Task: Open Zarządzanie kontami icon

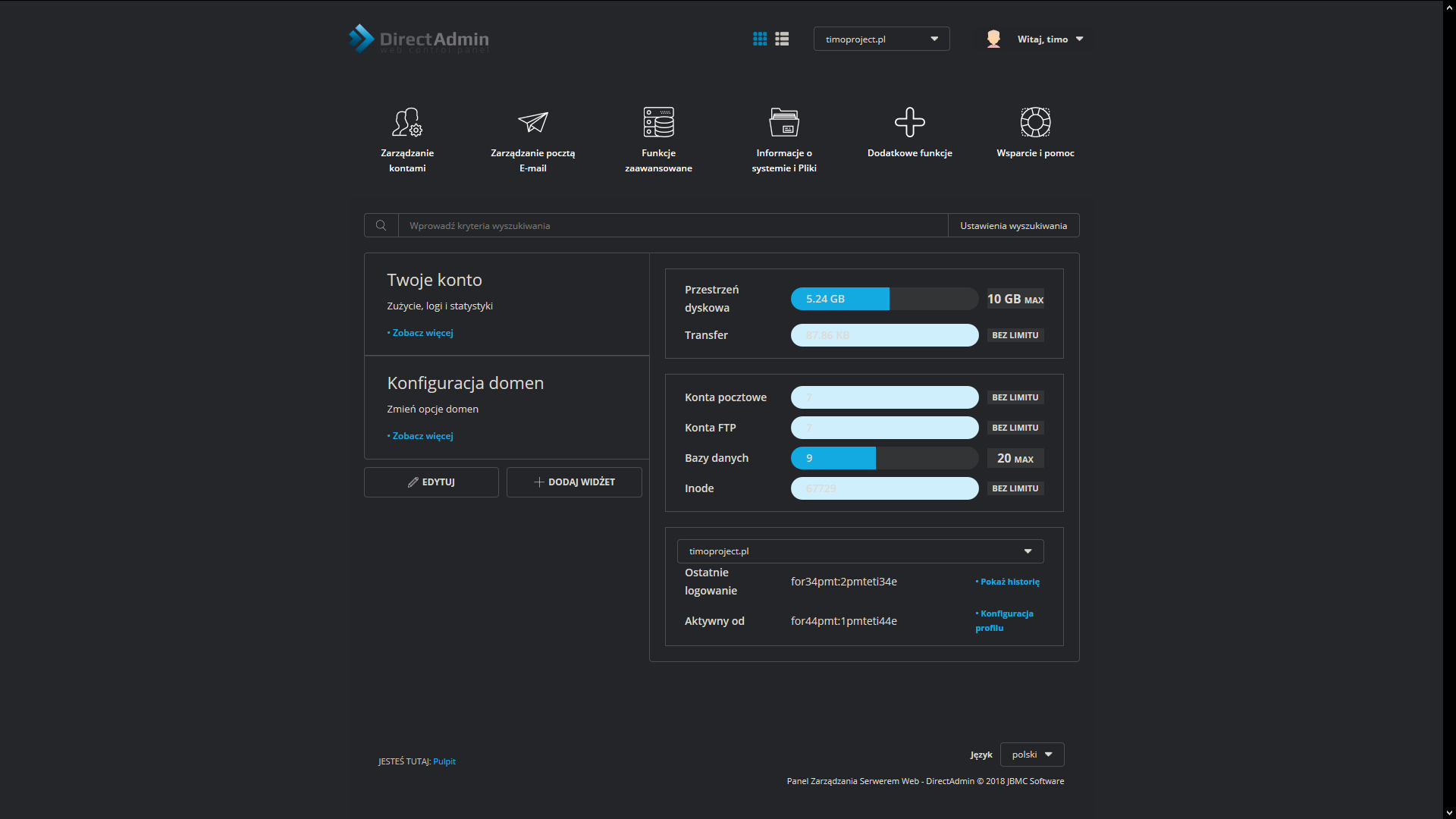Action: tap(407, 123)
